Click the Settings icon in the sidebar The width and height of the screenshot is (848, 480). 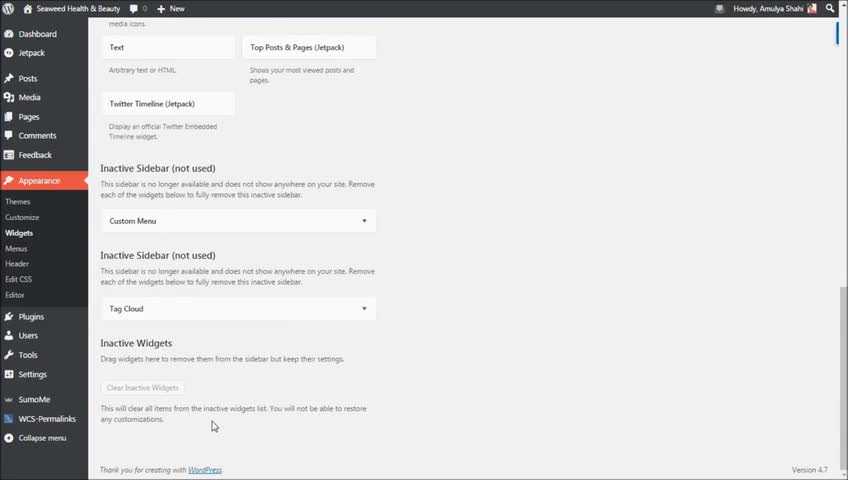pyautogui.click(x=9, y=374)
